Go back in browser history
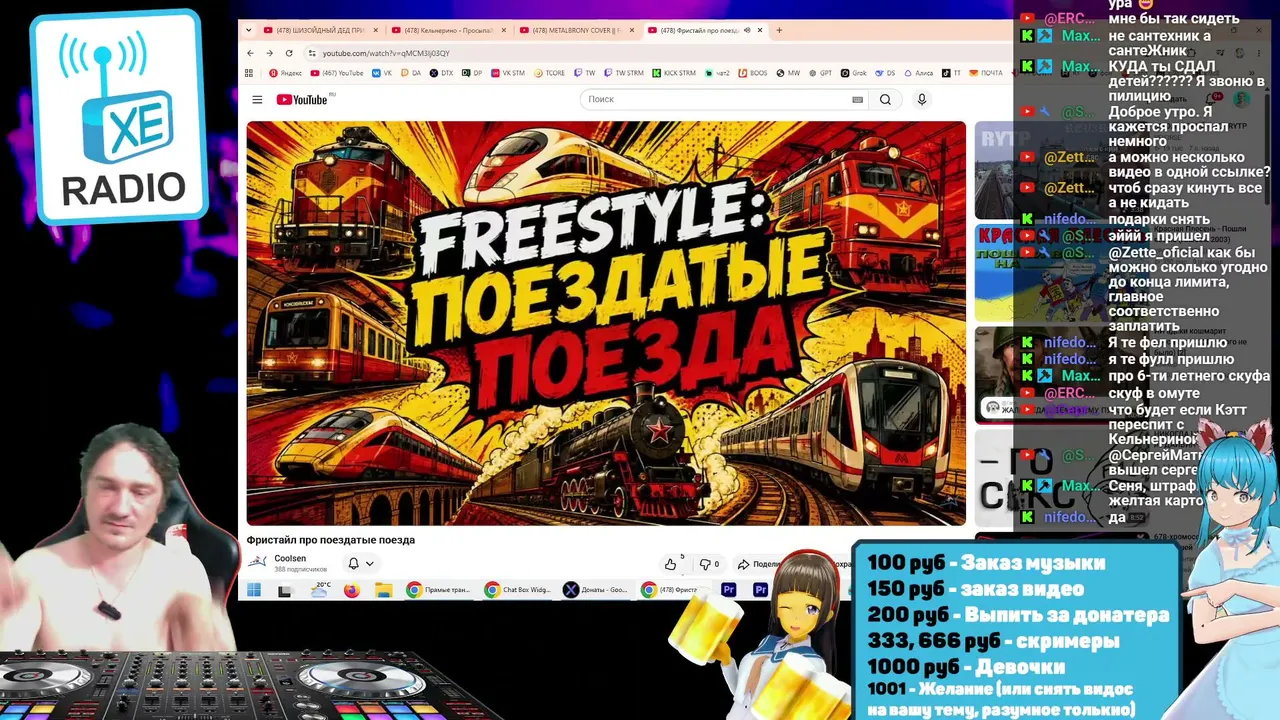Viewport: 1280px width, 720px height. 250,53
